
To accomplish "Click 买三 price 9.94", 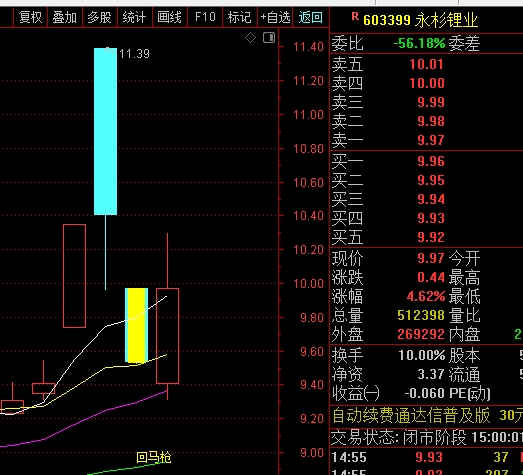I will (x=431, y=199).
